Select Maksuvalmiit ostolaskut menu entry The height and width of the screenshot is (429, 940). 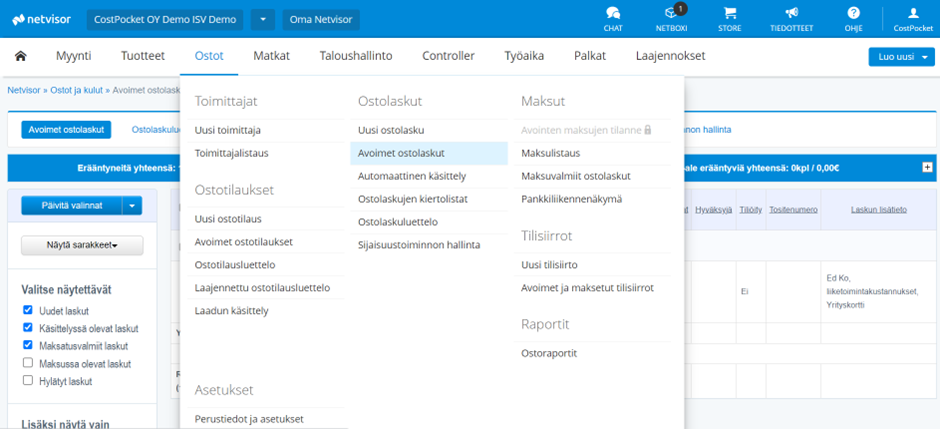576,176
